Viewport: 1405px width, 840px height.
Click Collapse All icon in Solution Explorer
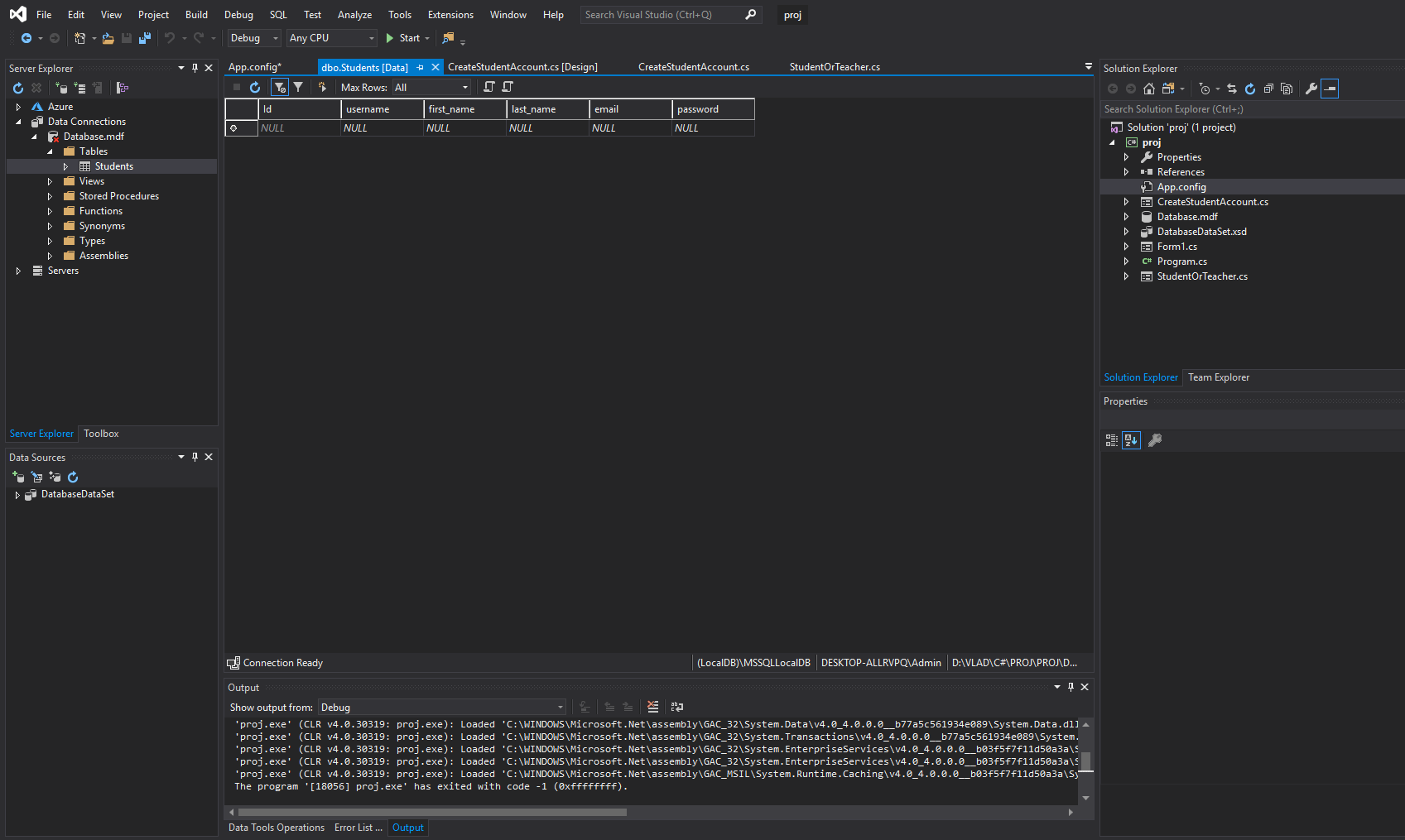1268,89
